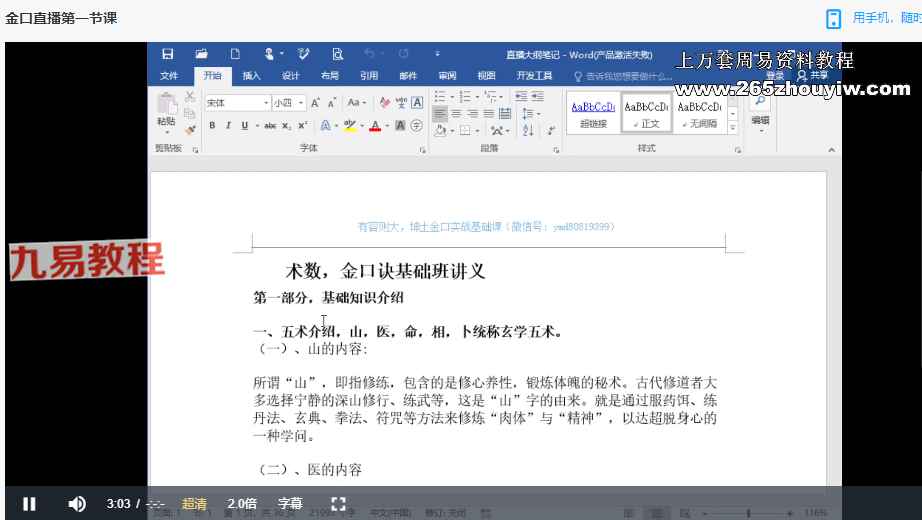This screenshot has width=922, height=520.
Task: Mute the video with the speaker icon
Action: coord(77,504)
